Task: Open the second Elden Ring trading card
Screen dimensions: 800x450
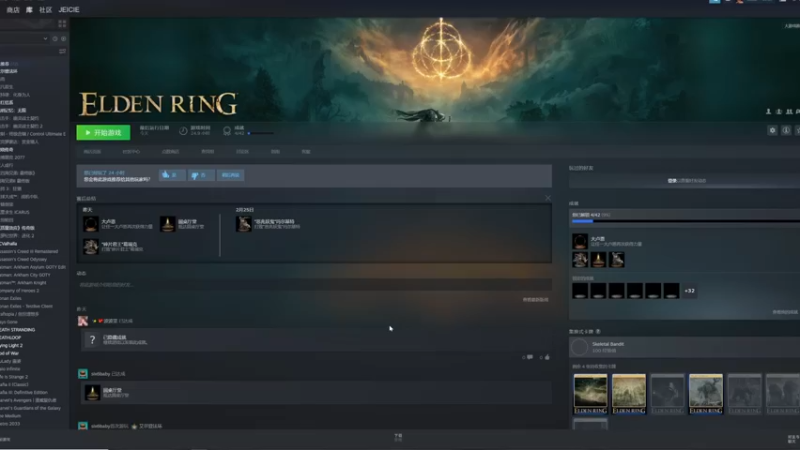Action: pos(629,394)
